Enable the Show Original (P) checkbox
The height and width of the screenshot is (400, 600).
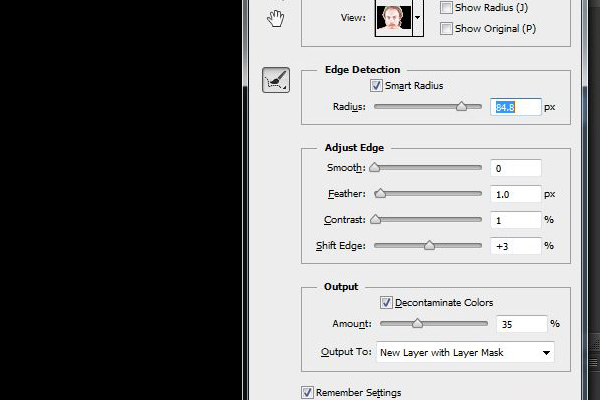446,28
